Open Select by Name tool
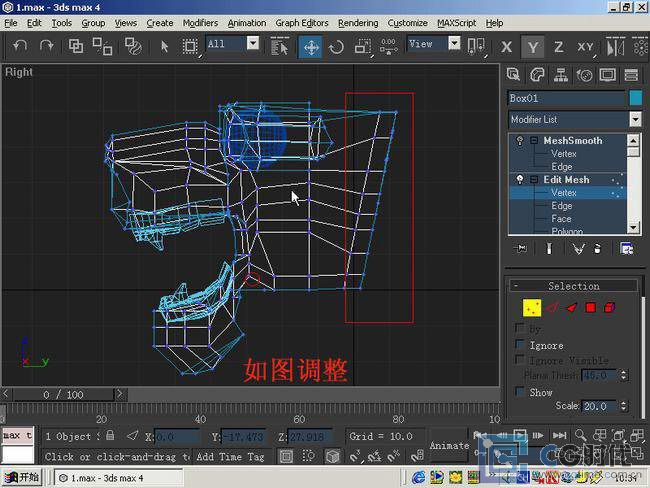This screenshot has width=650, height=488. pos(279,46)
